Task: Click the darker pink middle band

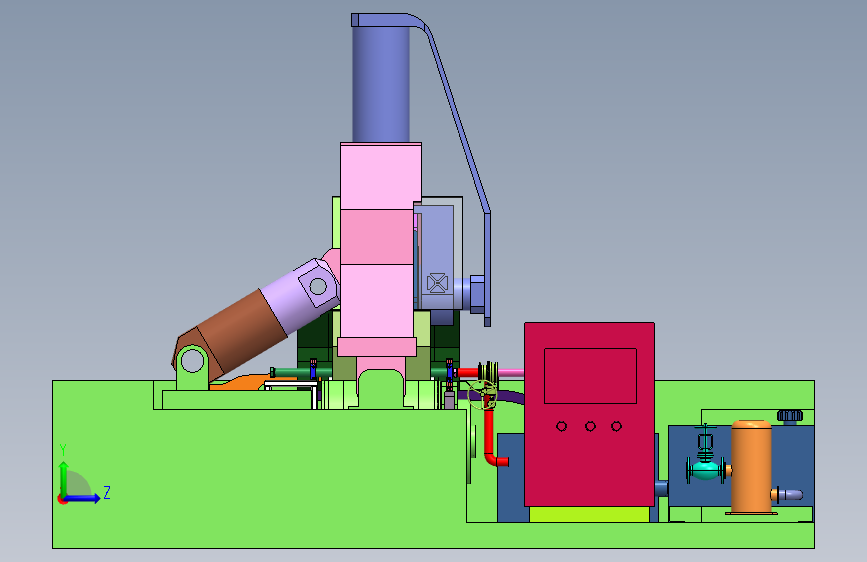Action: tap(377, 237)
